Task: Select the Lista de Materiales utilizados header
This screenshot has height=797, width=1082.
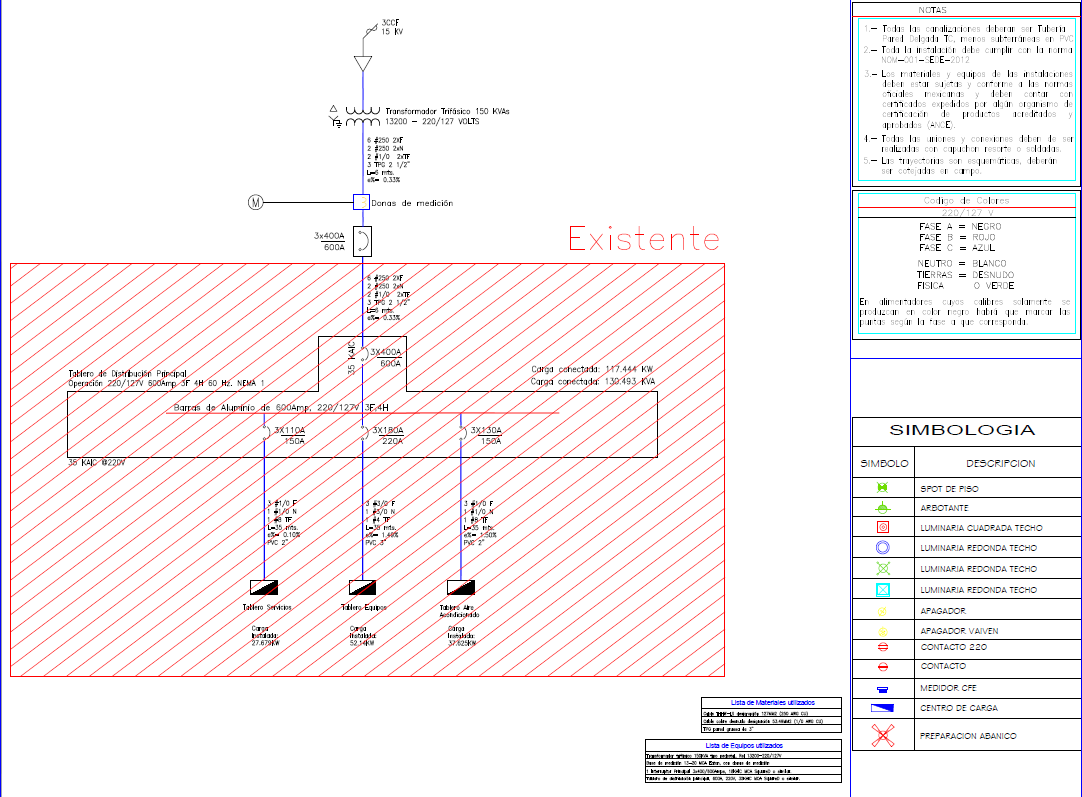Action: [772, 703]
